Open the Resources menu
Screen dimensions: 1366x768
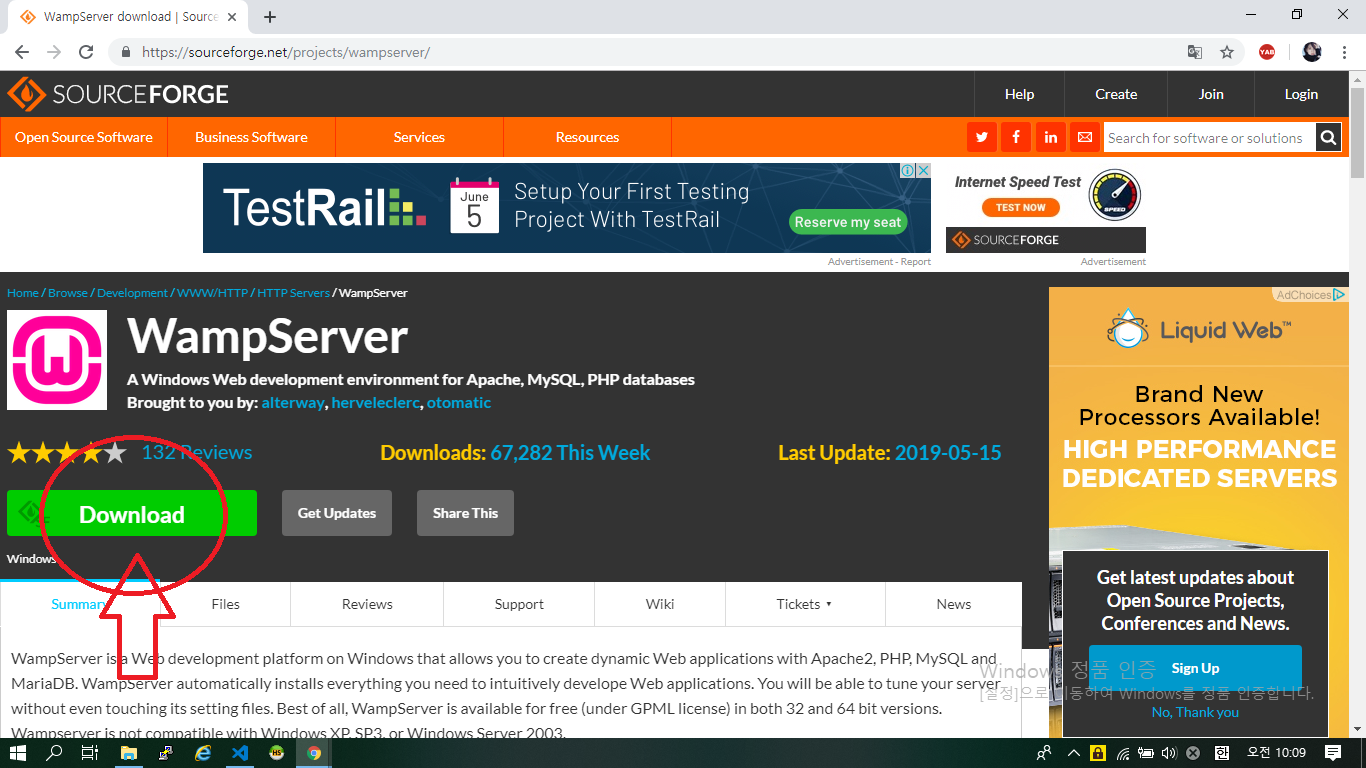click(587, 137)
